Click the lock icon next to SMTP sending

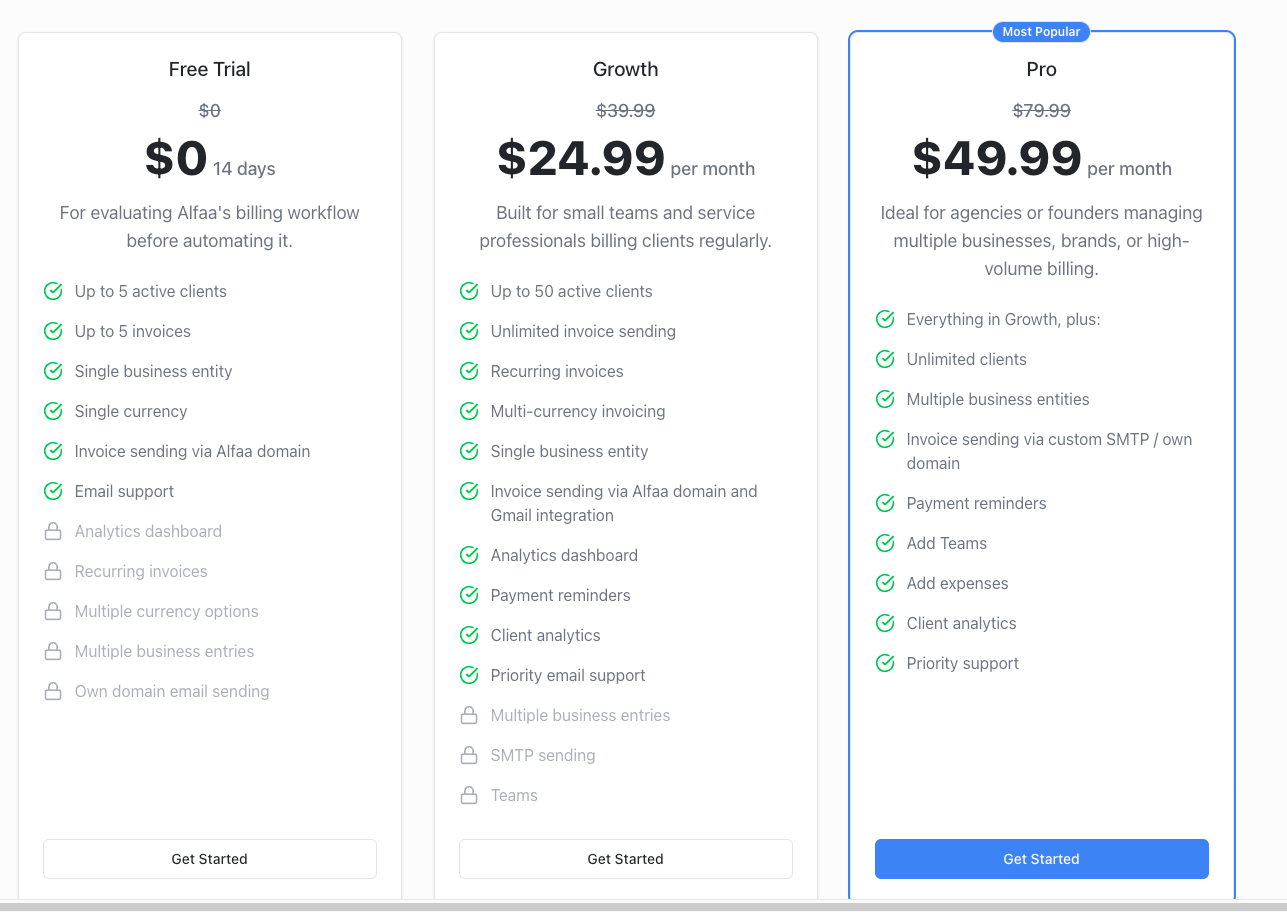(469, 755)
